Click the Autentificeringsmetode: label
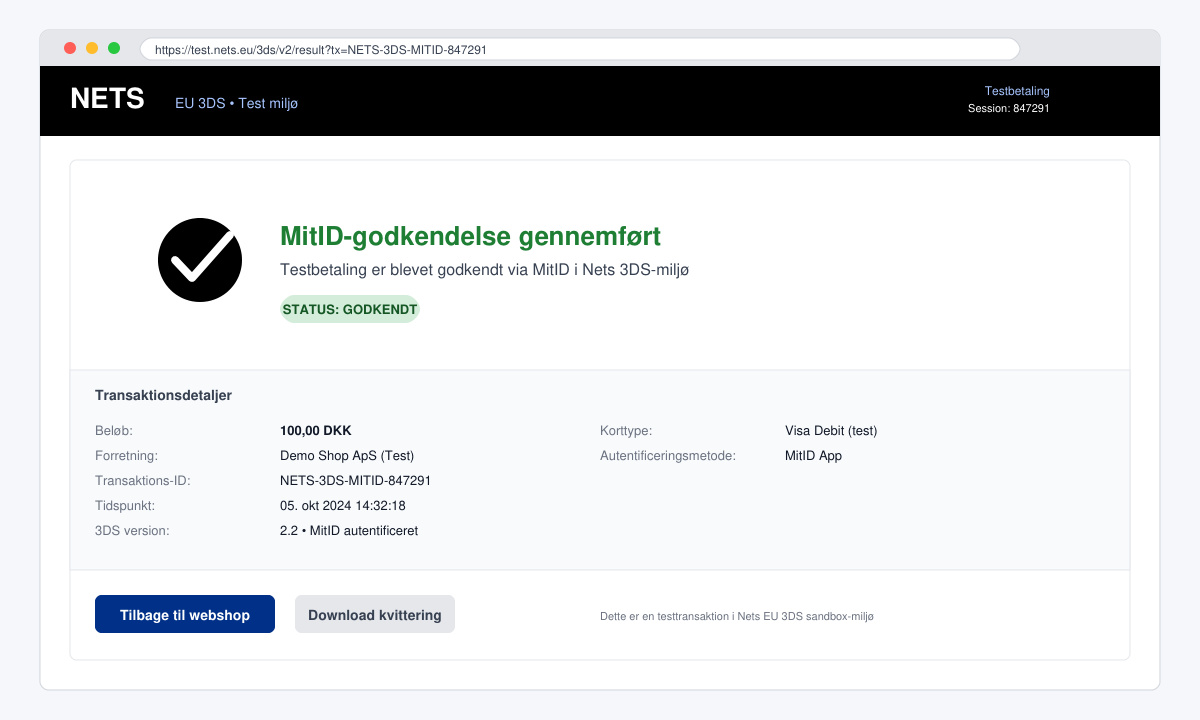Image resolution: width=1200 pixels, height=720 pixels. (x=668, y=456)
